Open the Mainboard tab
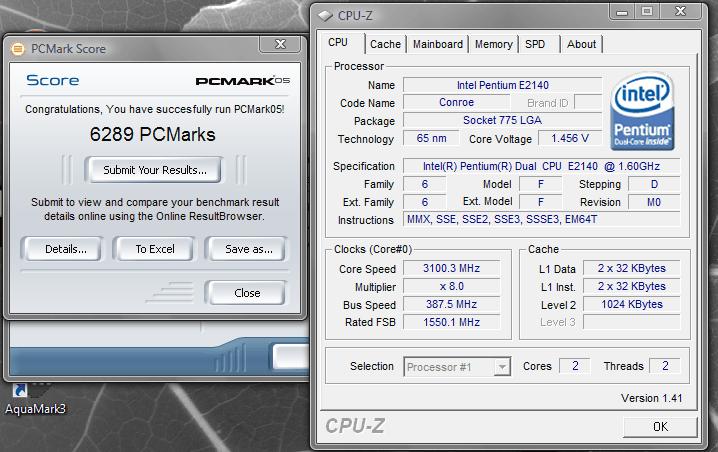Screen dimensions: 718x452 tap(438, 44)
